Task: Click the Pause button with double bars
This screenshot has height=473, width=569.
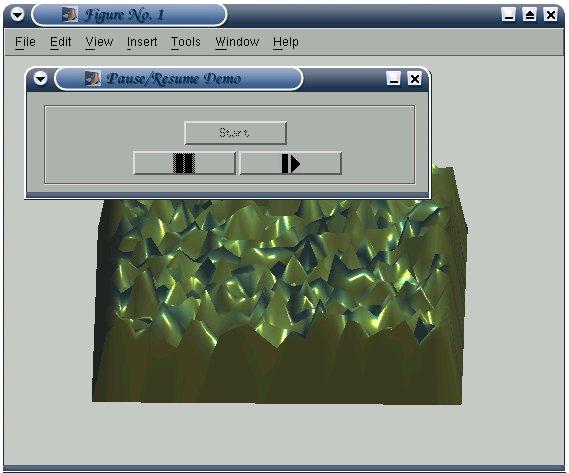Action: (184, 163)
